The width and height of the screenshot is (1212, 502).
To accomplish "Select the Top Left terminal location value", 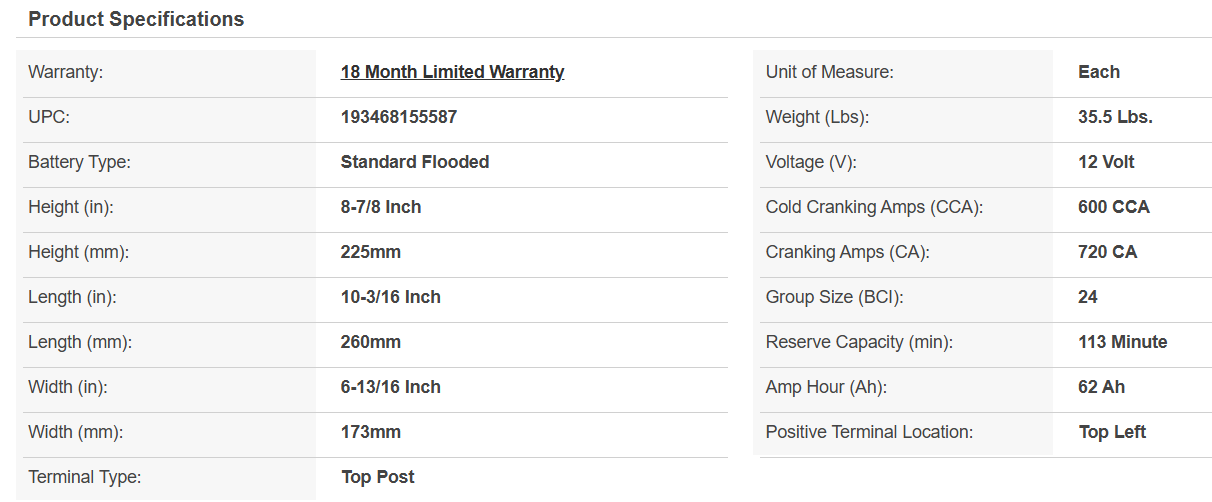I will [x=1112, y=432].
